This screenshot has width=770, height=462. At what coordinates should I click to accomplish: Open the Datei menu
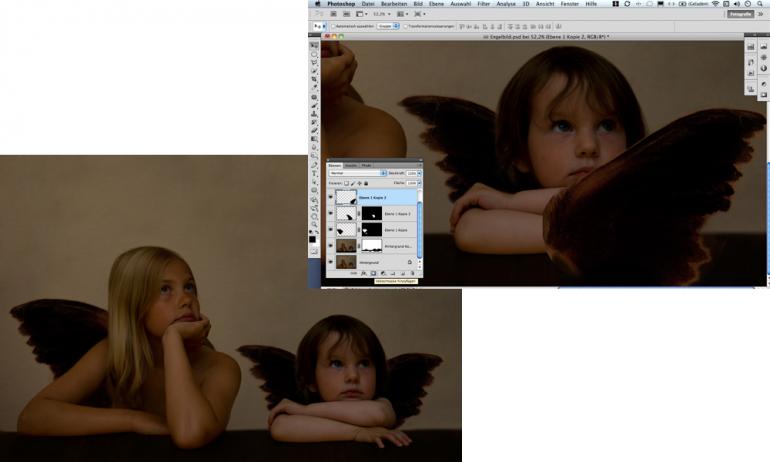pyautogui.click(x=368, y=4)
